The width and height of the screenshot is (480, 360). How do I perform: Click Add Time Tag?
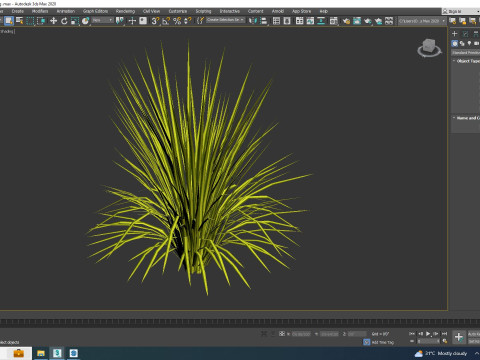point(383,342)
